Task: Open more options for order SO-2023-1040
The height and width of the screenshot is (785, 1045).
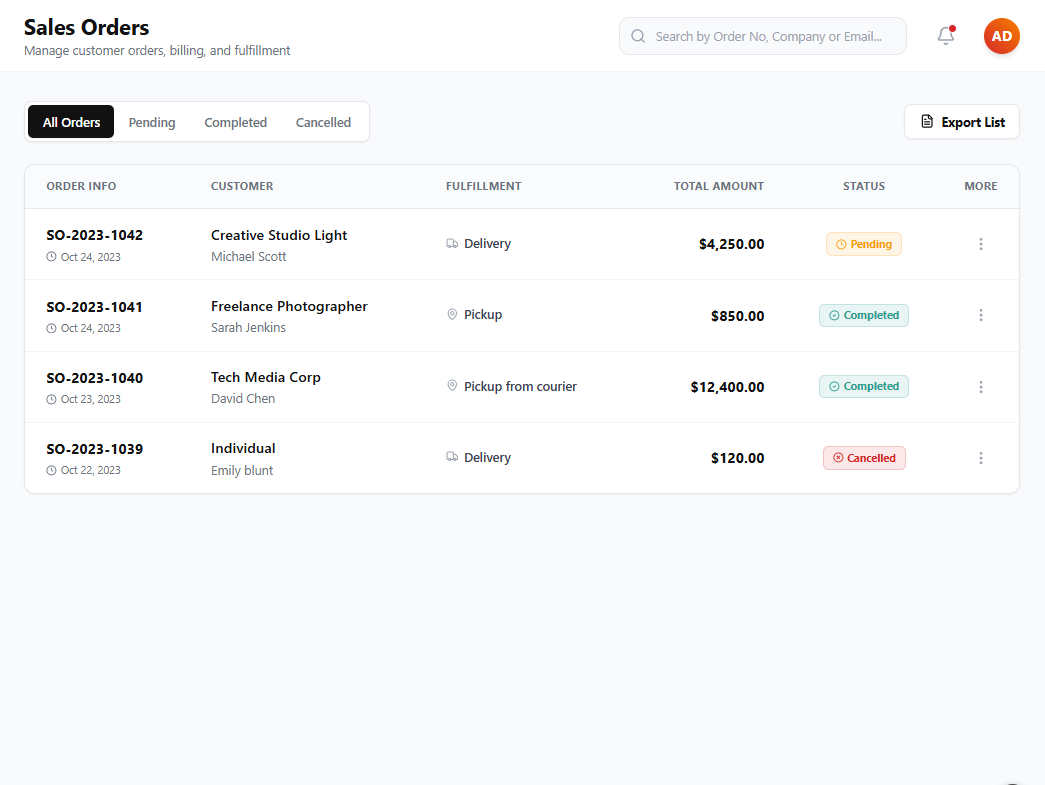Action: 980,387
